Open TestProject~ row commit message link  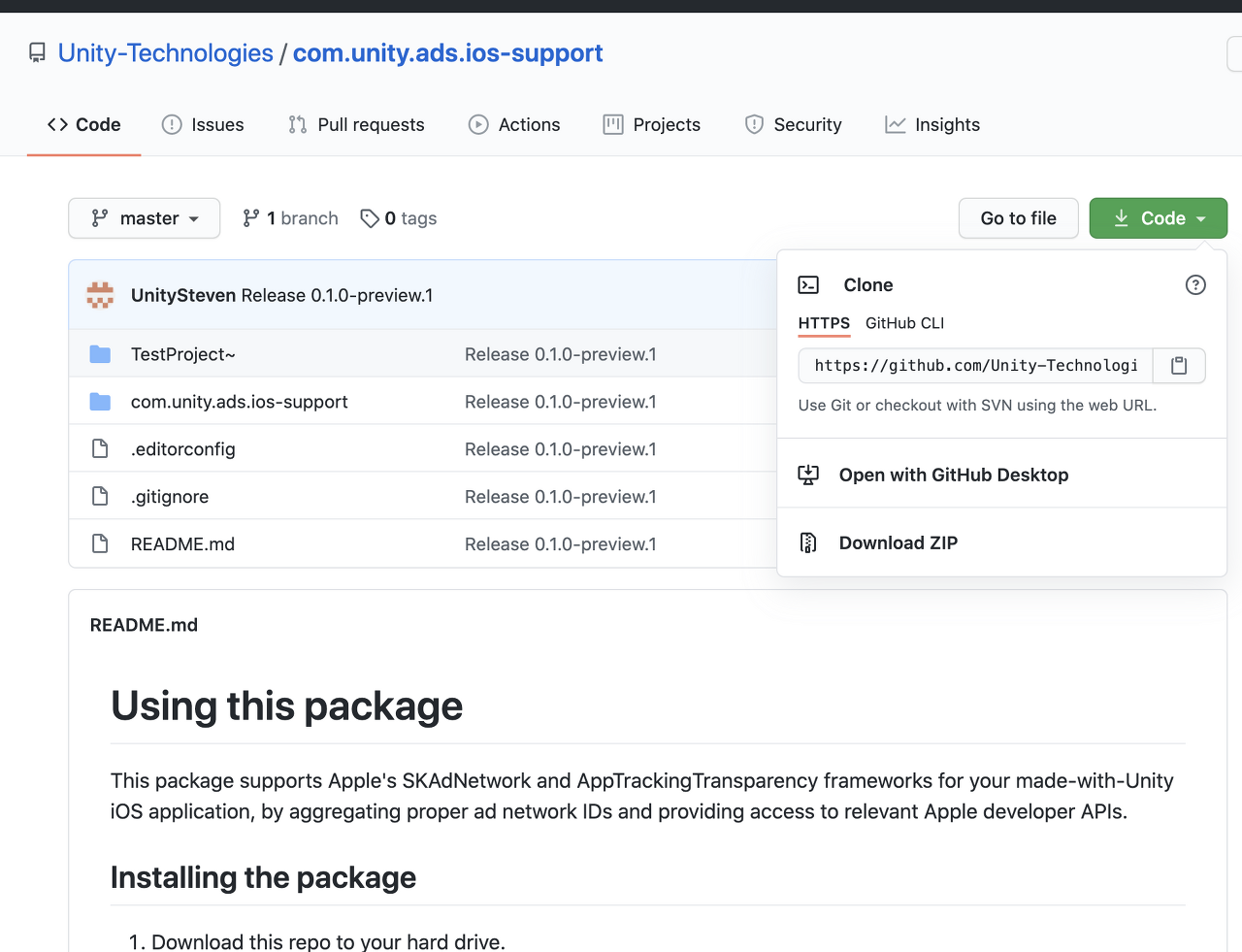561,354
